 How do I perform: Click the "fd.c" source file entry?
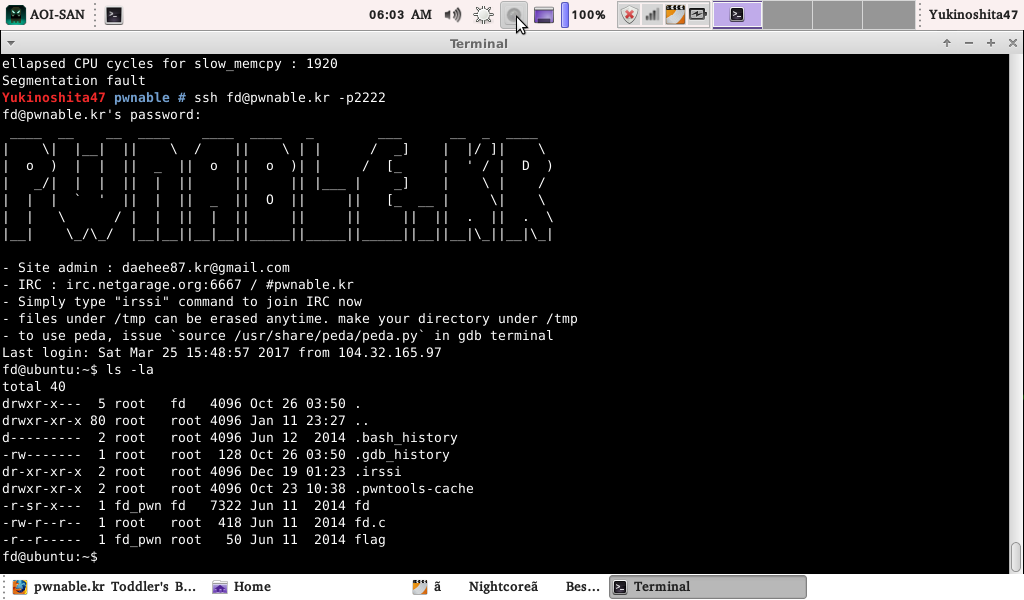click(x=370, y=522)
